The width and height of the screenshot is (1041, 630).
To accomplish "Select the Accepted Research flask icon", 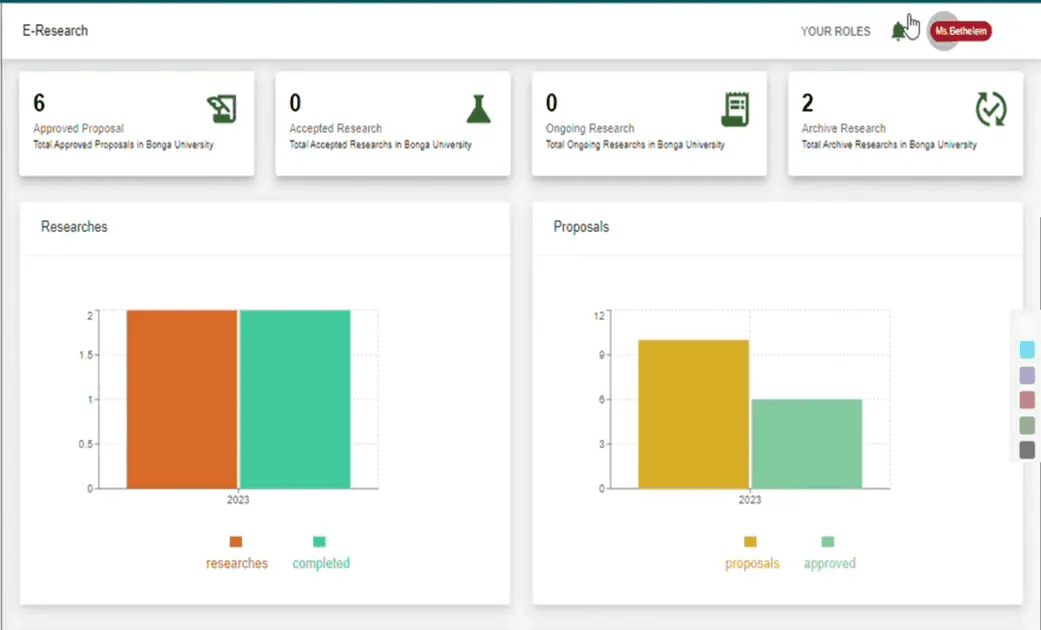I will click(x=478, y=108).
